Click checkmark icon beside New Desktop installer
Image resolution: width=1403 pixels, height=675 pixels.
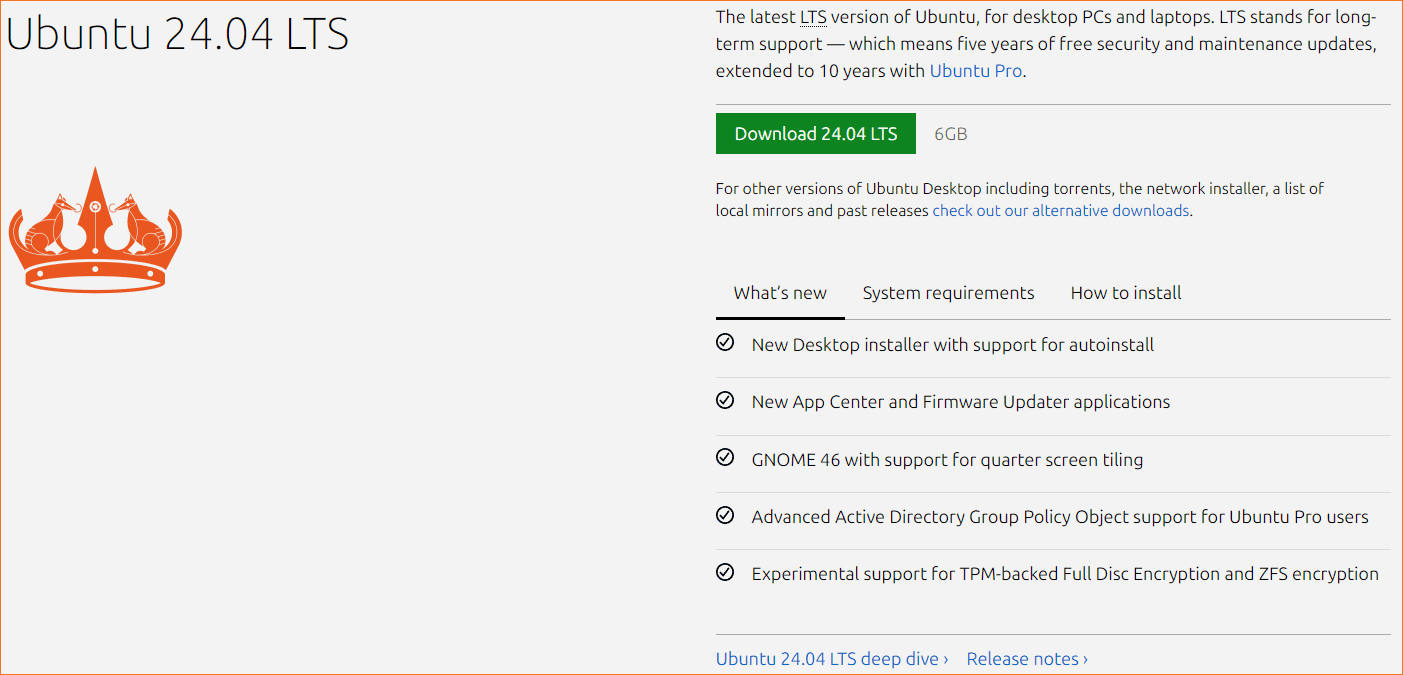tap(725, 343)
